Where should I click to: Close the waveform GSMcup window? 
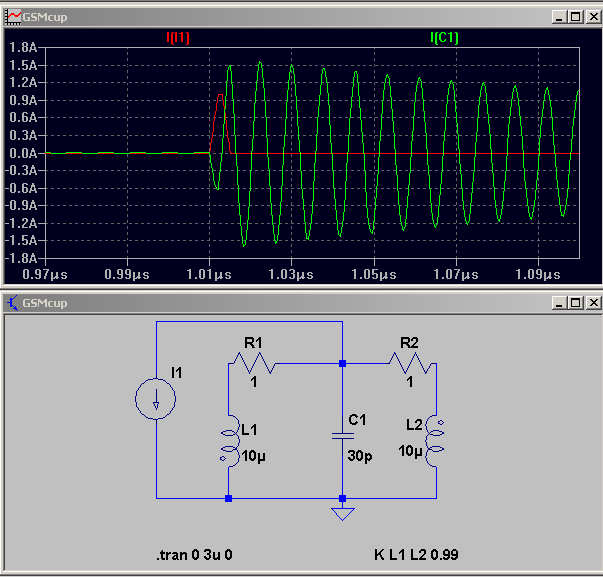(593, 17)
